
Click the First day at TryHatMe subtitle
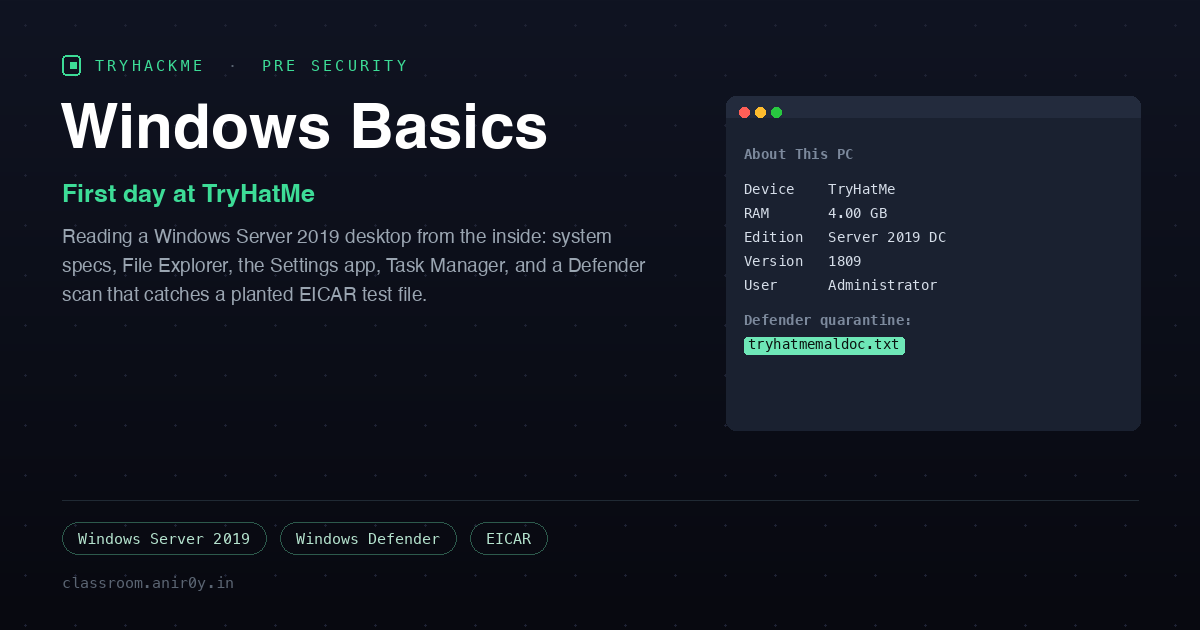click(188, 194)
